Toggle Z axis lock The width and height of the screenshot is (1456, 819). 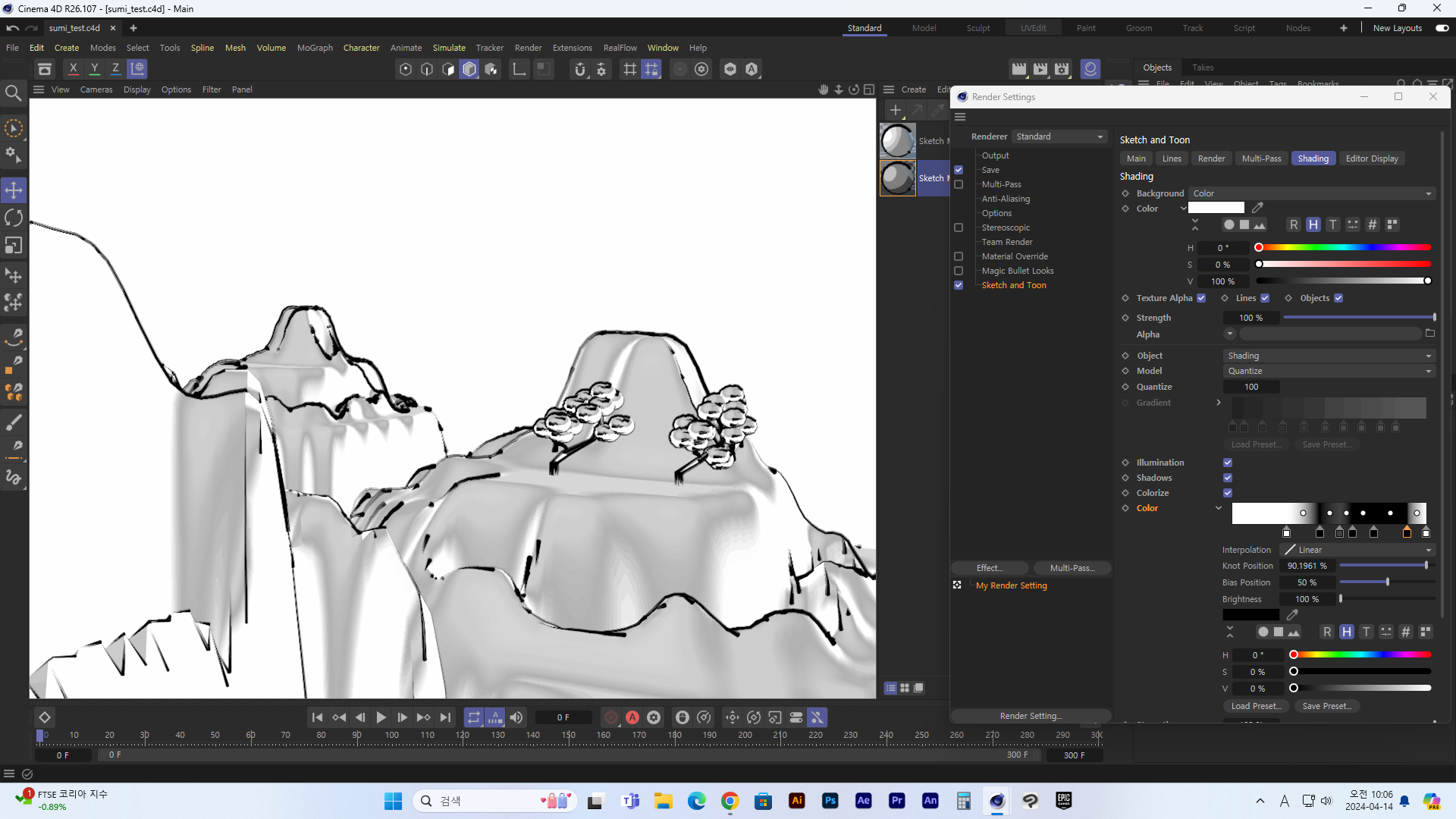pos(115,69)
